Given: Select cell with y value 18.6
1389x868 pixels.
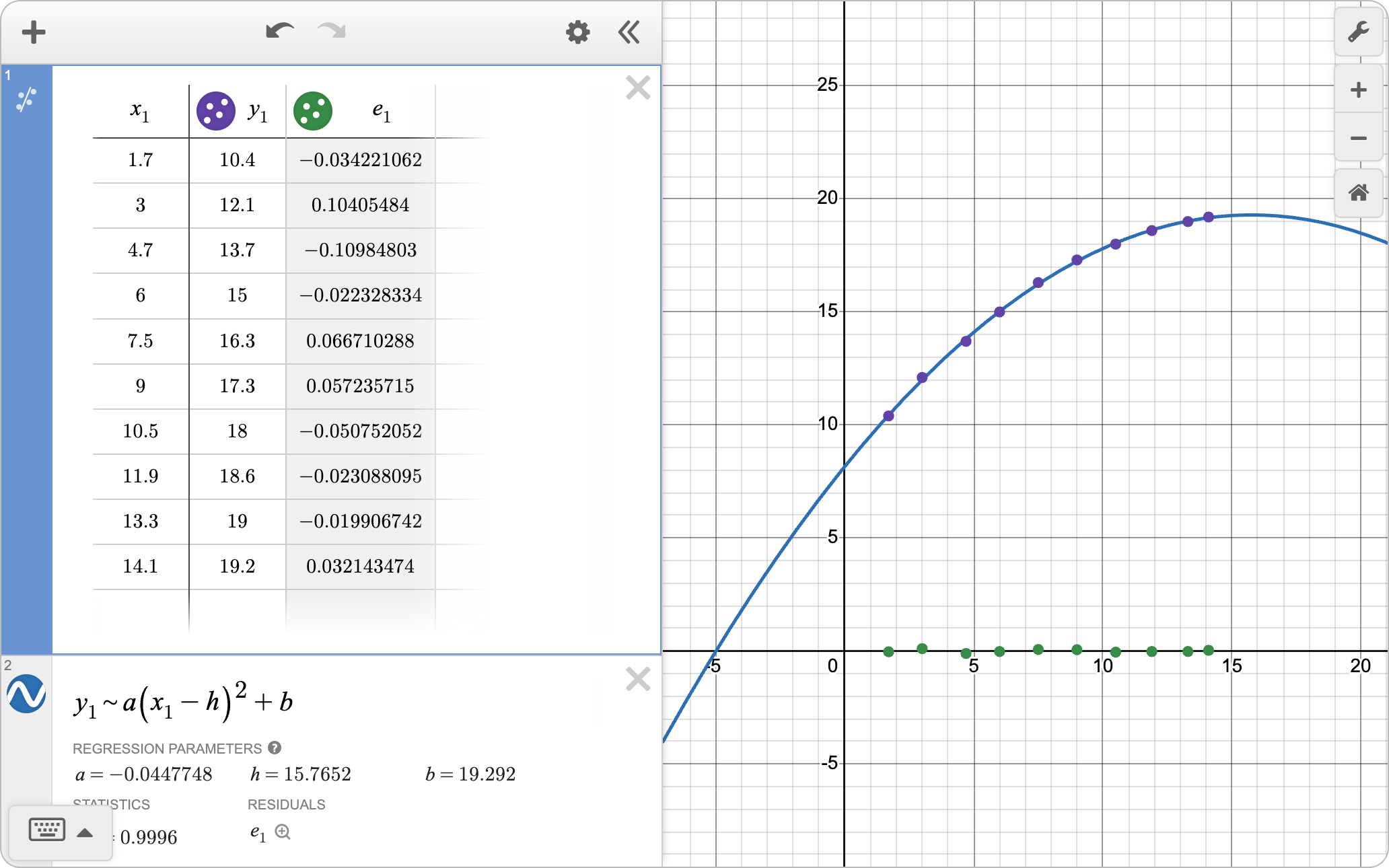Looking at the screenshot, I should (238, 476).
